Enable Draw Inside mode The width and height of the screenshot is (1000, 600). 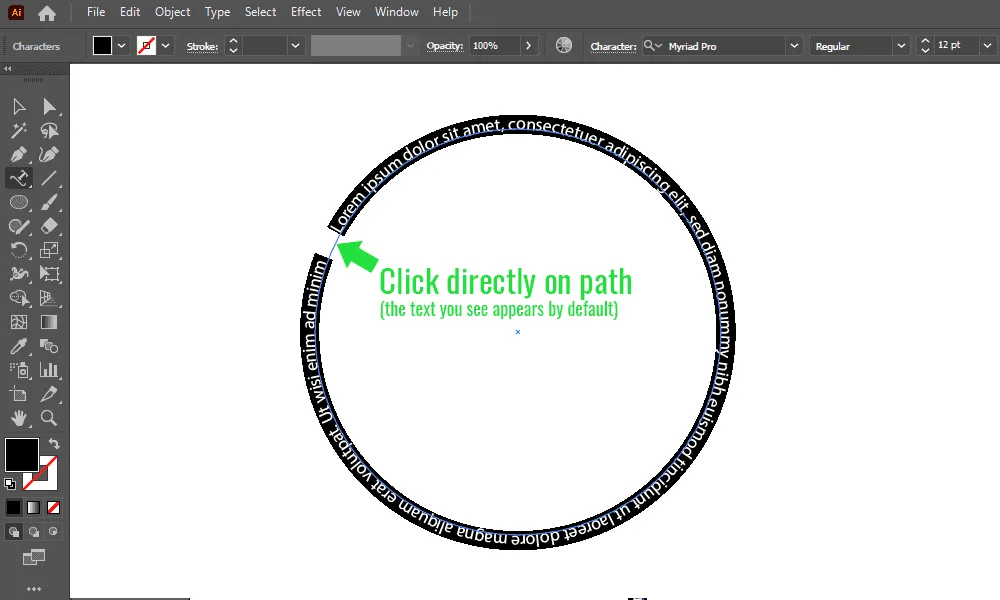pos(54,531)
